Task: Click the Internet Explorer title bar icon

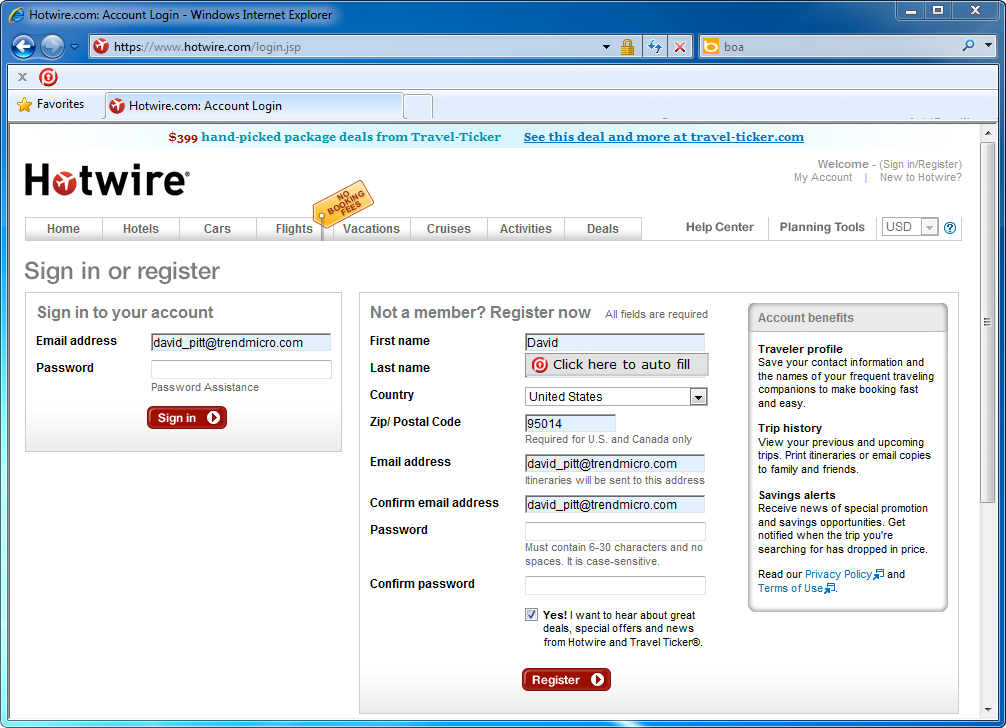Action: (17, 14)
